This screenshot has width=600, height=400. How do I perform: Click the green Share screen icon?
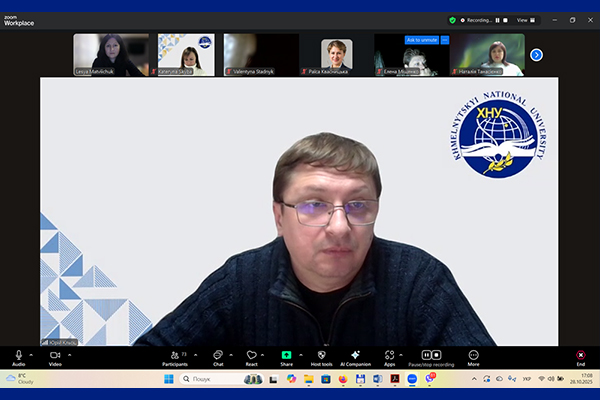click(x=286, y=355)
